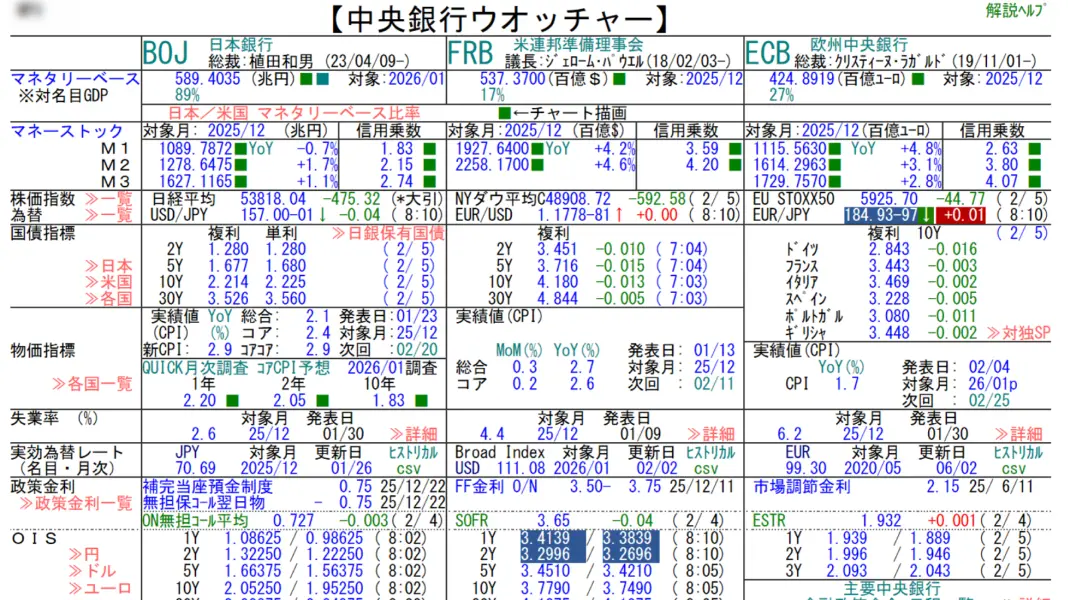This screenshot has width=1068, height=600.
Task: Open ≫ユーロ OIS link
Action: [x=99, y=588]
